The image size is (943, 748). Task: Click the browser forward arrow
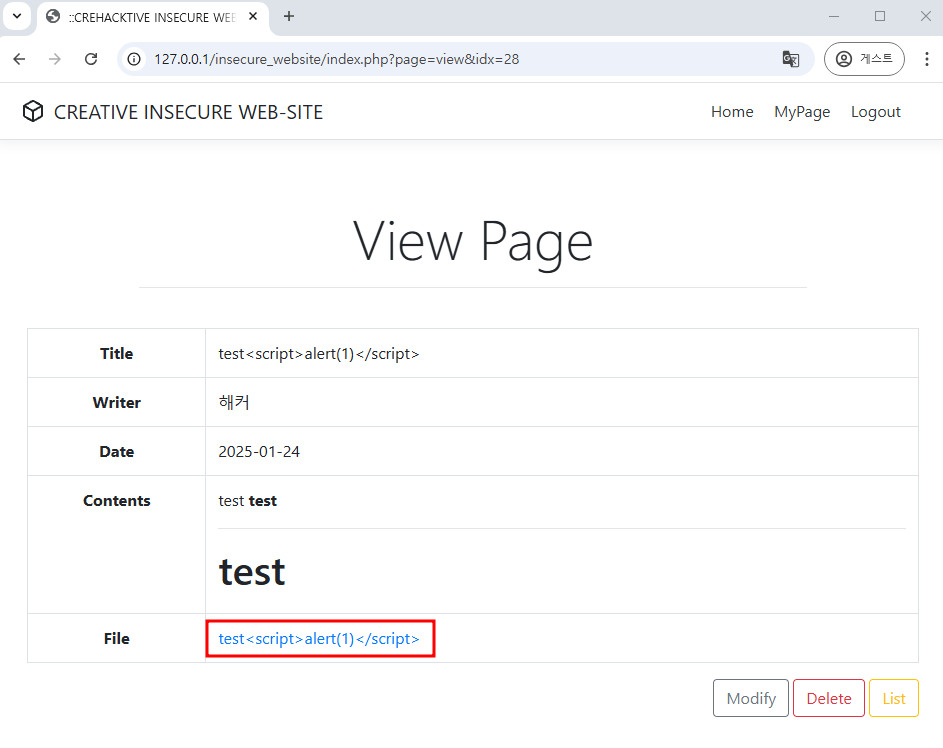click(x=55, y=59)
